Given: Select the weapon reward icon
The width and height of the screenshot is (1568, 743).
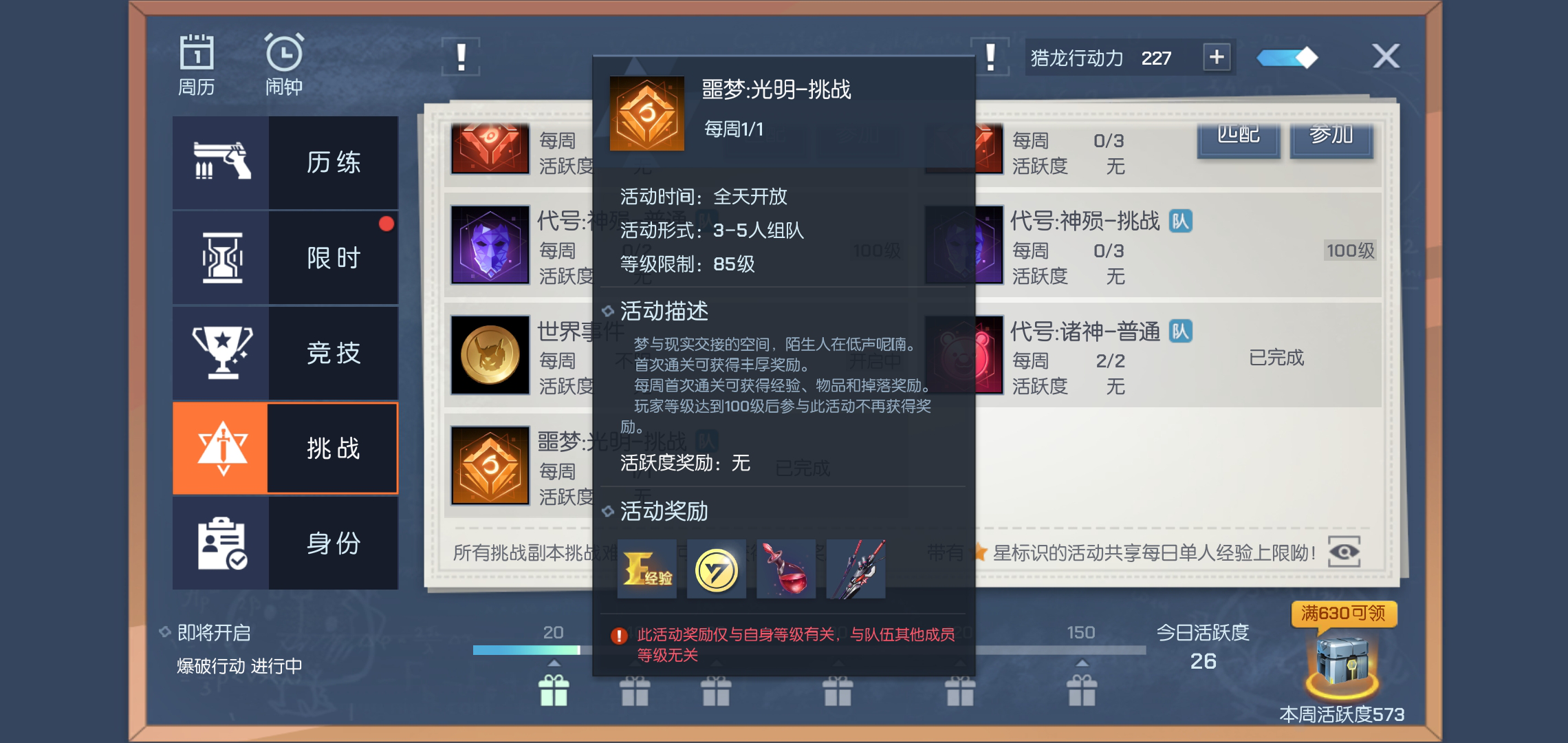Looking at the screenshot, I should point(856,569).
